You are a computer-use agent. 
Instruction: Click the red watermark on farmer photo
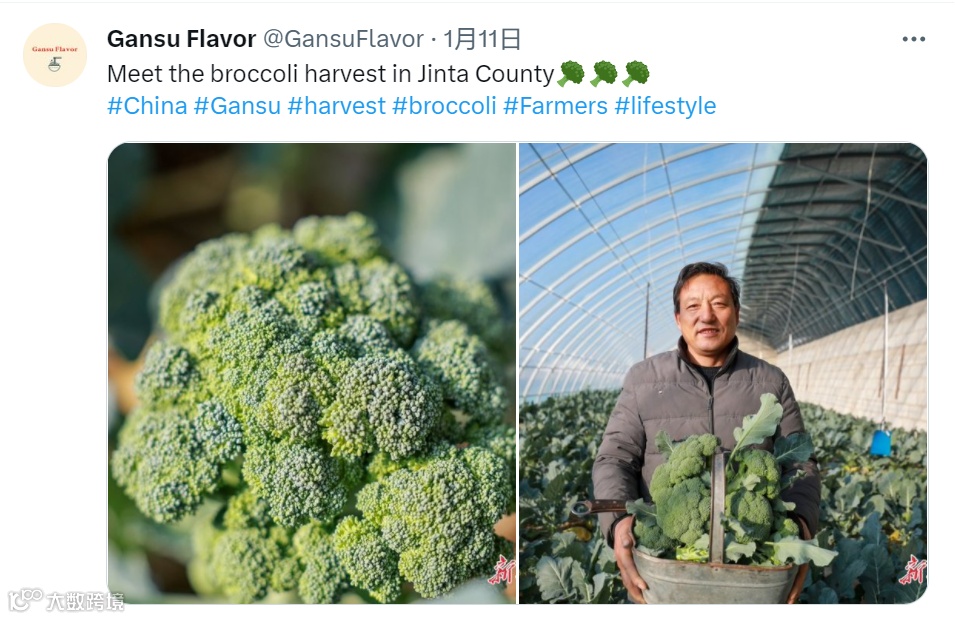point(913,570)
